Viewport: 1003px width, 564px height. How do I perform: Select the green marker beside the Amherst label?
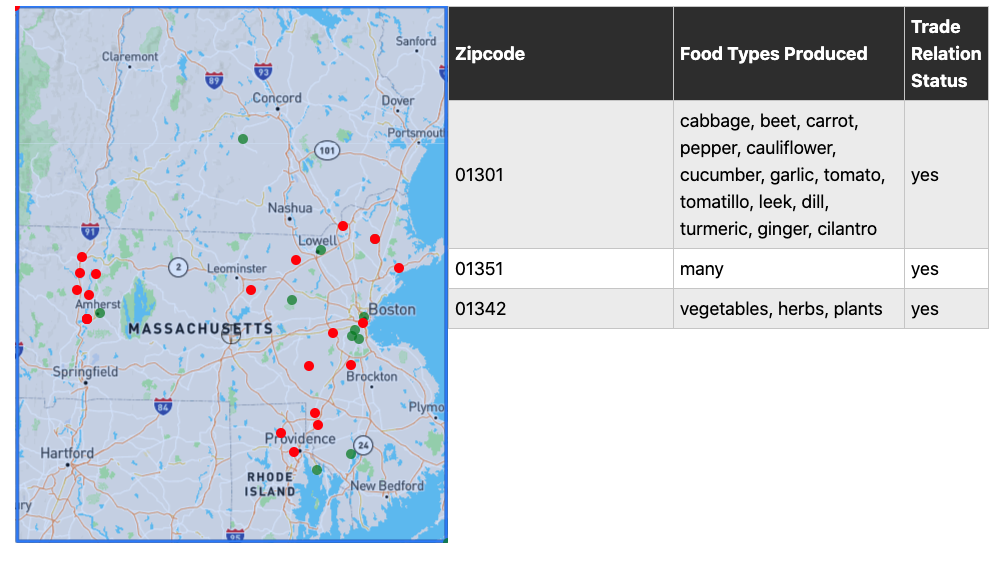[x=100, y=313]
